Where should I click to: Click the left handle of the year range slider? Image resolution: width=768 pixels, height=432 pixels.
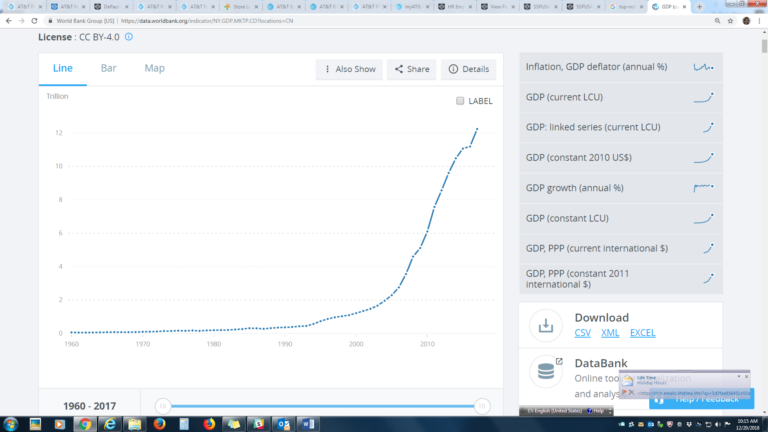pos(162,405)
